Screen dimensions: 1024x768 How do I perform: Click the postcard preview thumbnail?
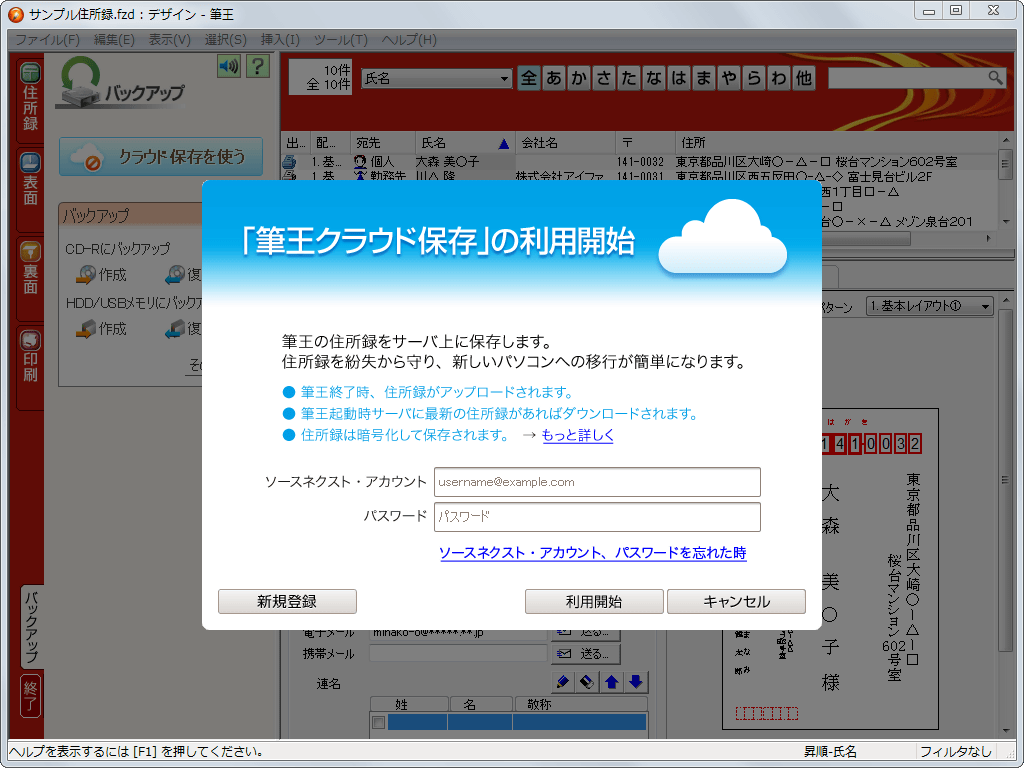(x=831, y=568)
